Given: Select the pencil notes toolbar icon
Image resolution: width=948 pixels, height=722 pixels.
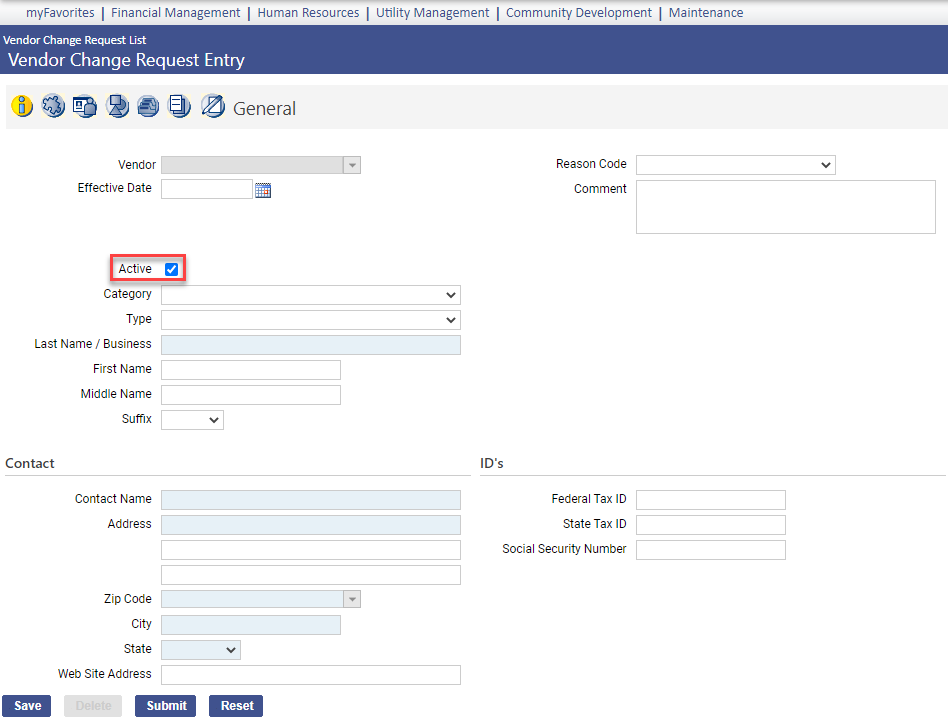Looking at the screenshot, I should pos(212,106).
